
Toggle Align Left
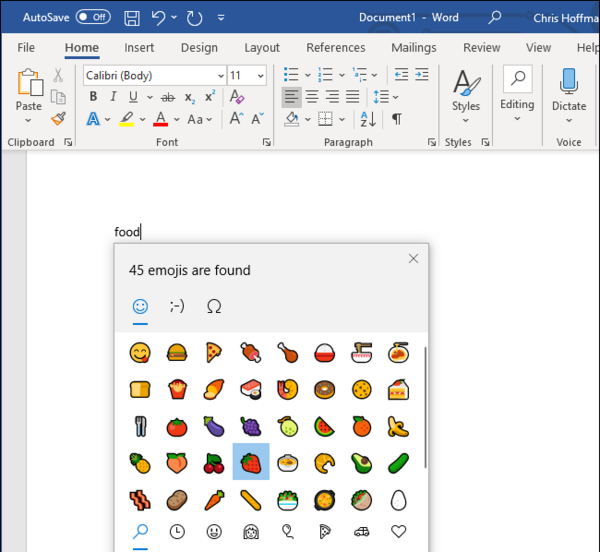291,97
